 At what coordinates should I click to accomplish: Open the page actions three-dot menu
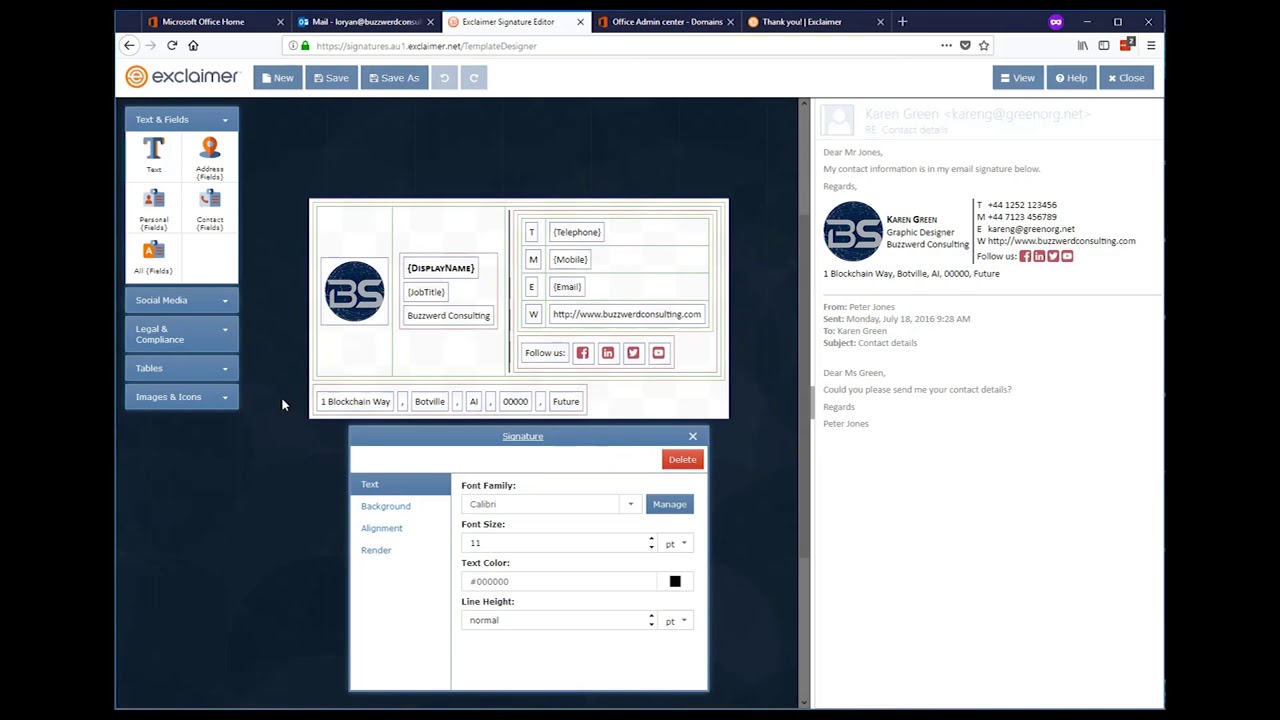(x=946, y=45)
